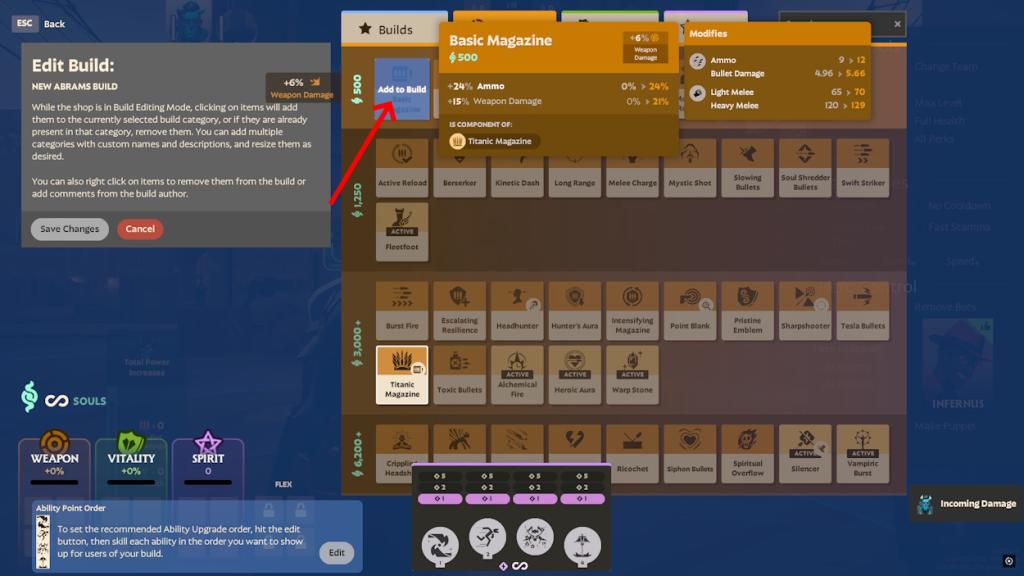Pick the Swift Striker item
Viewport: 1024px width, 576px height.
click(x=862, y=166)
